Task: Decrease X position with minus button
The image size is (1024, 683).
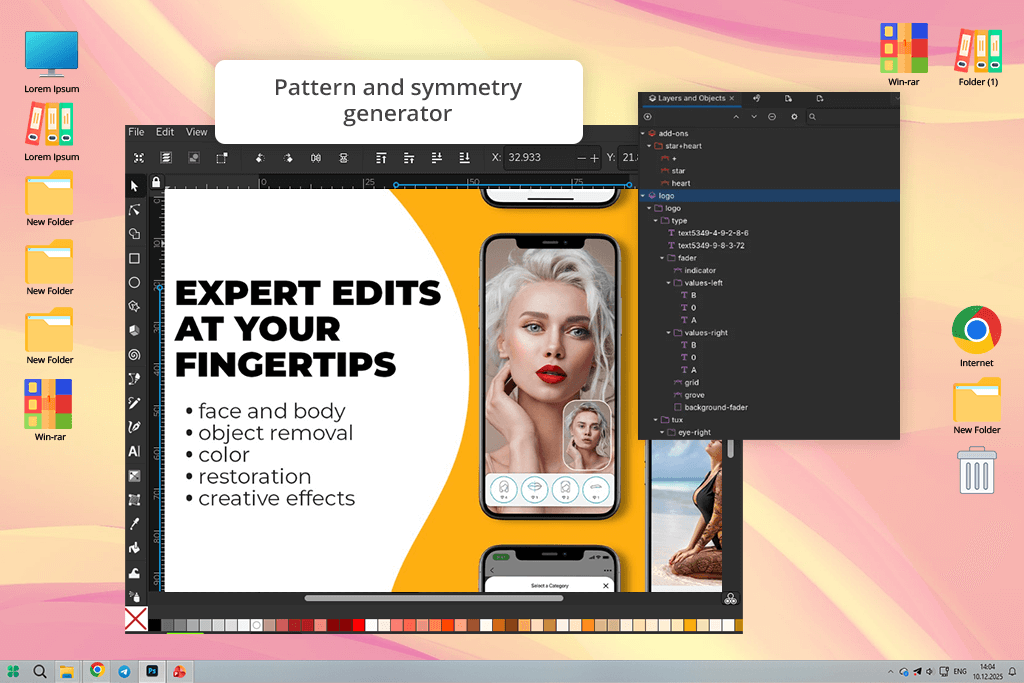Action: click(x=581, y=158)
